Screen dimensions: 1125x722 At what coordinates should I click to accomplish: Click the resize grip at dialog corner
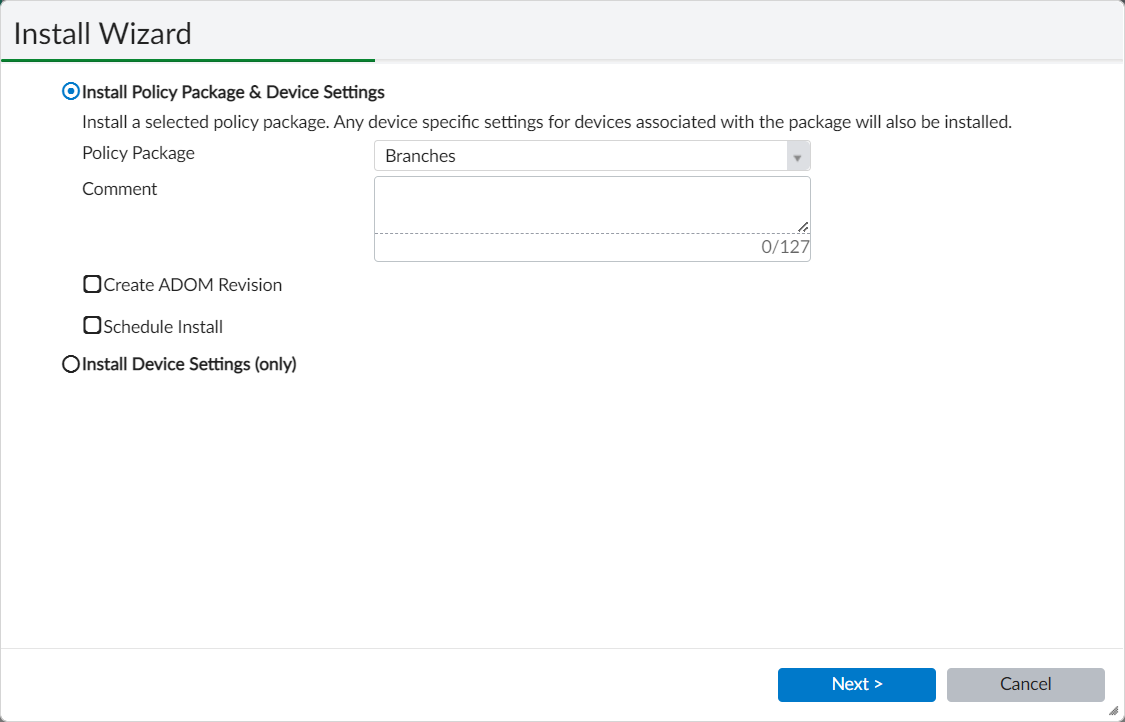pyautogui.click(x=1114, y=712)
